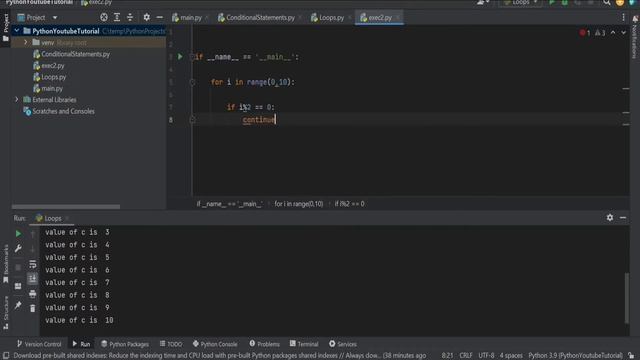Image resolution: width=640 pixels, height=360 pixels.
Task: Hide the Project tool window
Action: [160, 17]
